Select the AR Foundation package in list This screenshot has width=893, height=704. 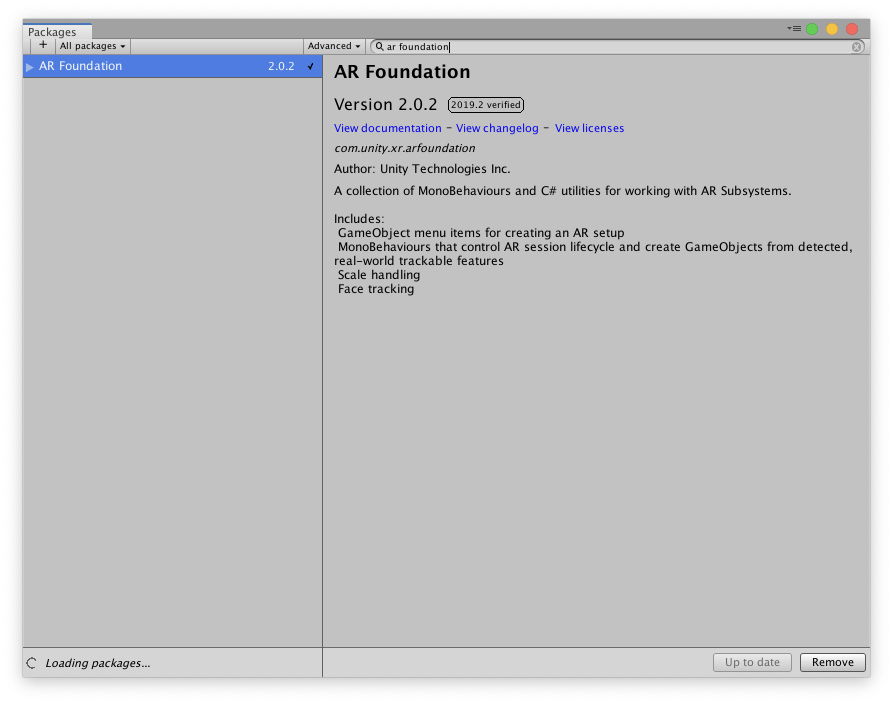coord(173,66)
